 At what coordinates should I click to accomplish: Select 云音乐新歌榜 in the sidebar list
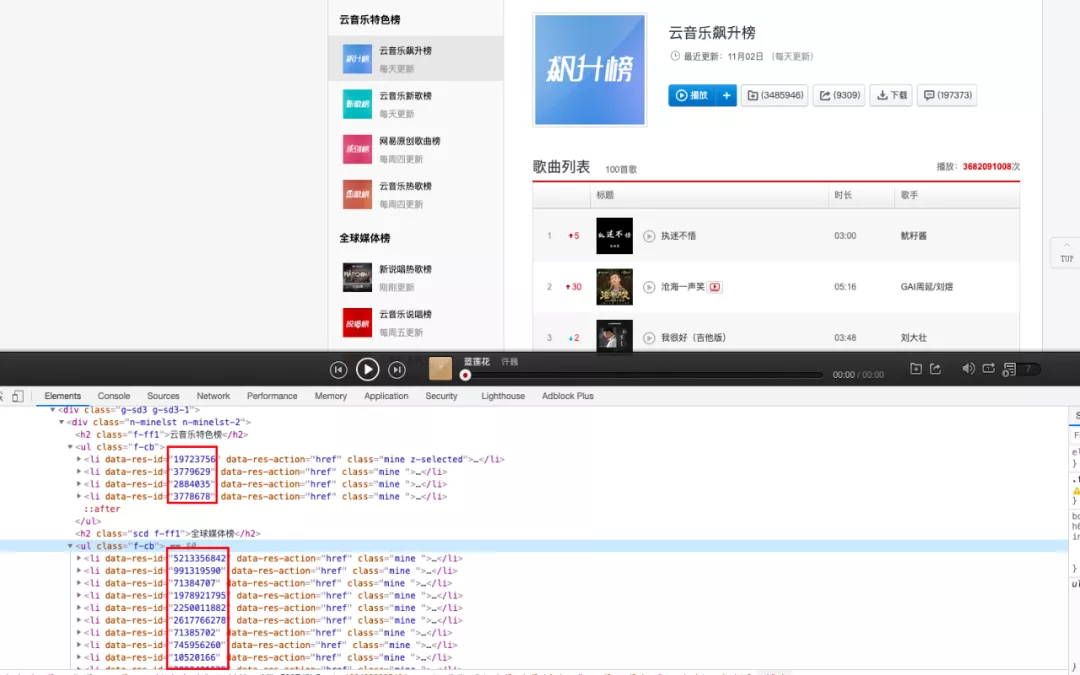416,104
